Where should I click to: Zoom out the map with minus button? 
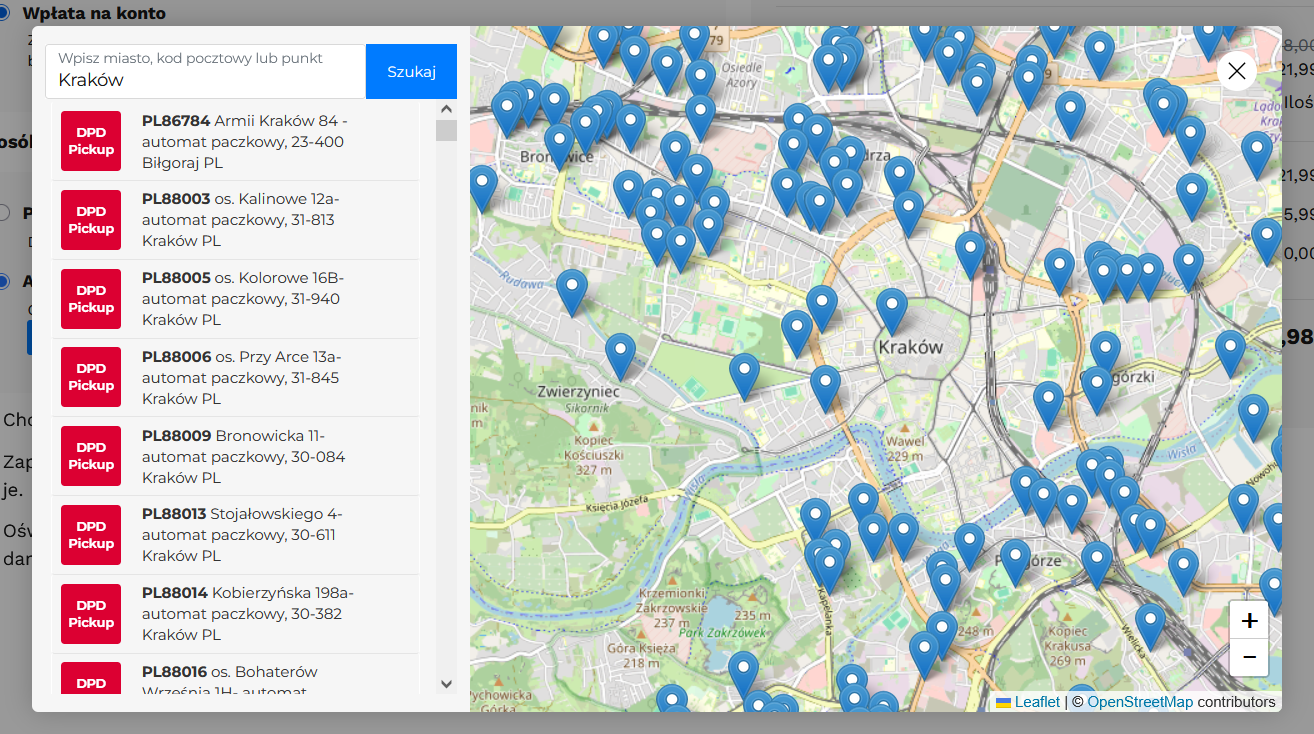click(x=1249, y=657)
